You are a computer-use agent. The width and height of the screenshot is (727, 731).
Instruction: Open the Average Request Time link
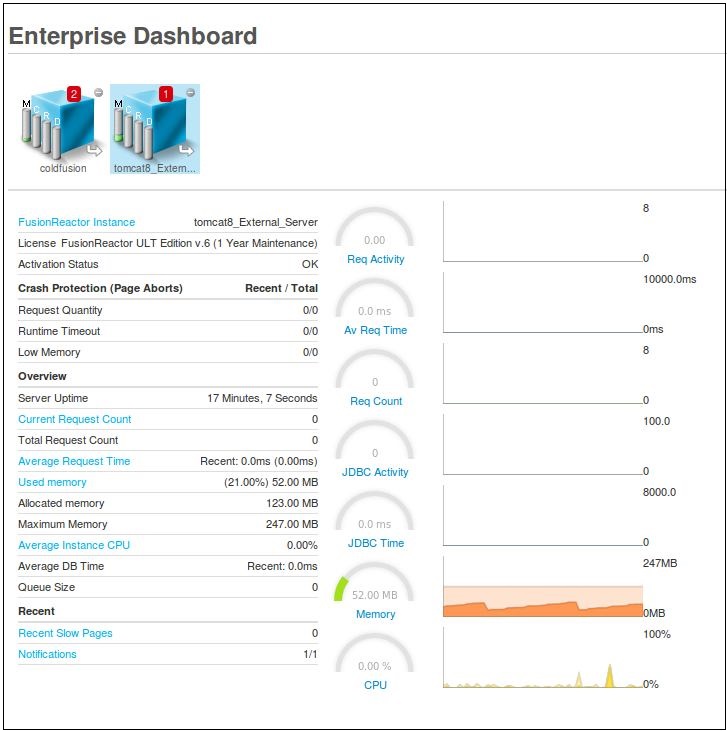(x=74, y=461)
